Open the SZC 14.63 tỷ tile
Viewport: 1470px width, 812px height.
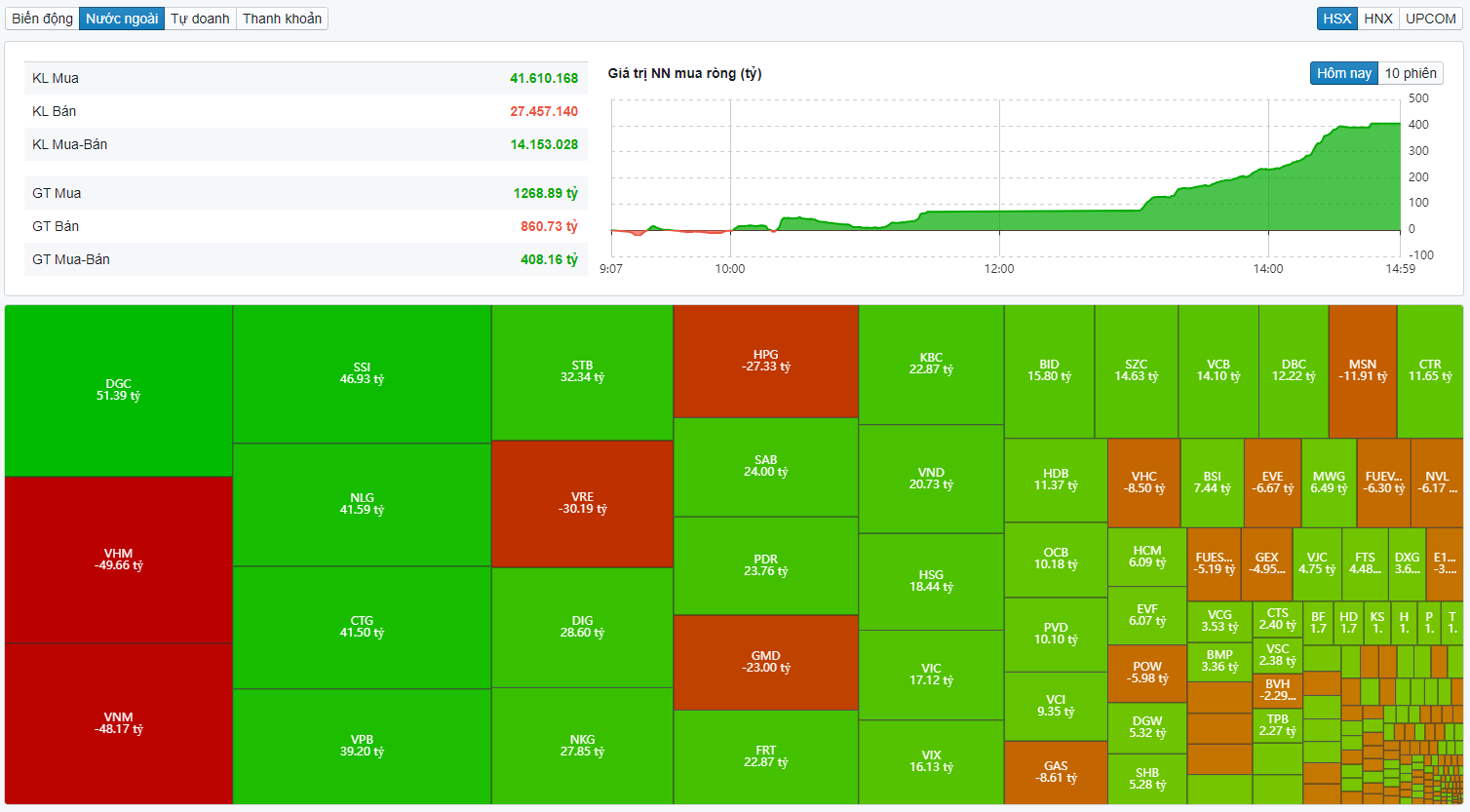coord(1137,370)
